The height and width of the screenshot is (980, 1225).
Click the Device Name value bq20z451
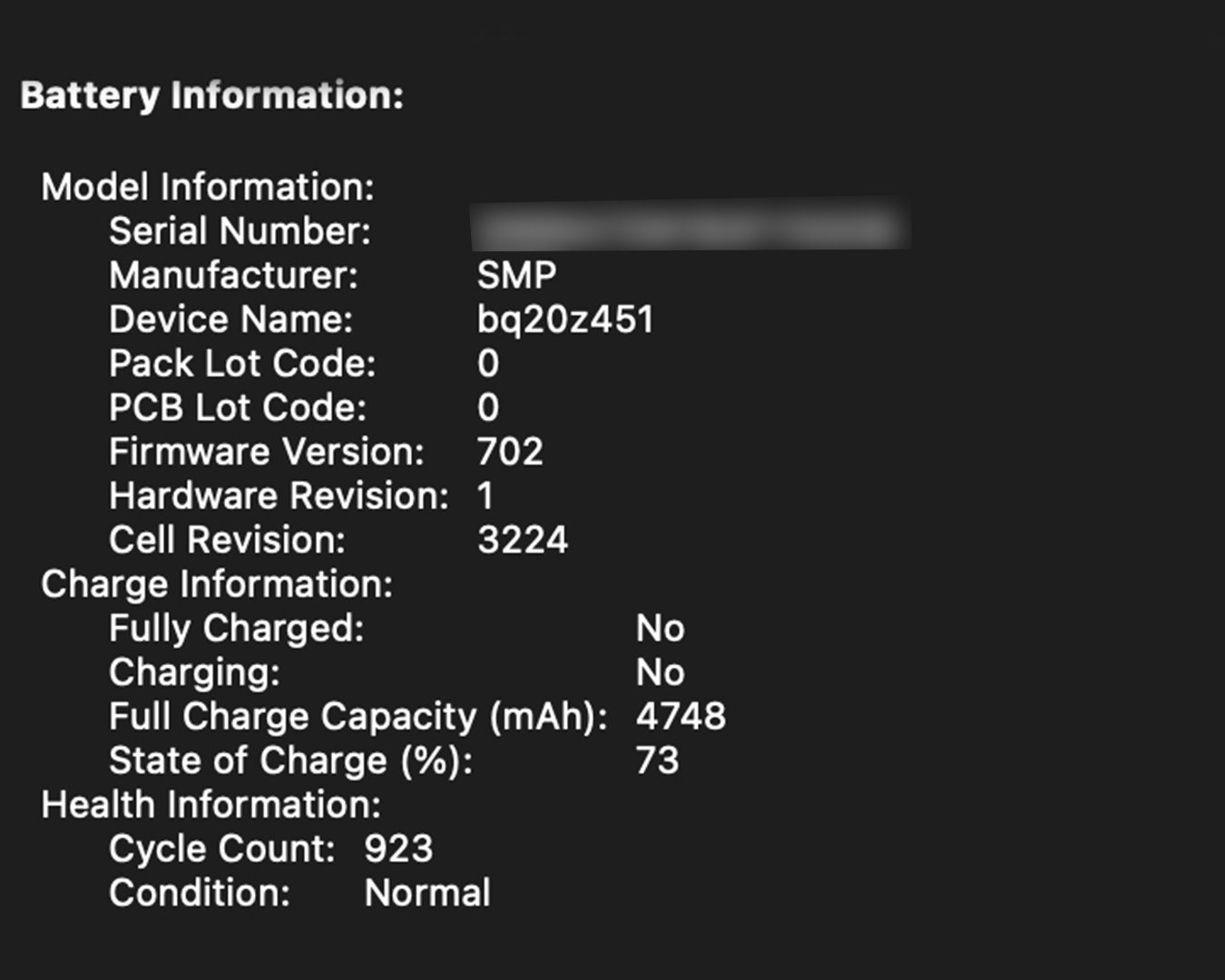(565, 319)
